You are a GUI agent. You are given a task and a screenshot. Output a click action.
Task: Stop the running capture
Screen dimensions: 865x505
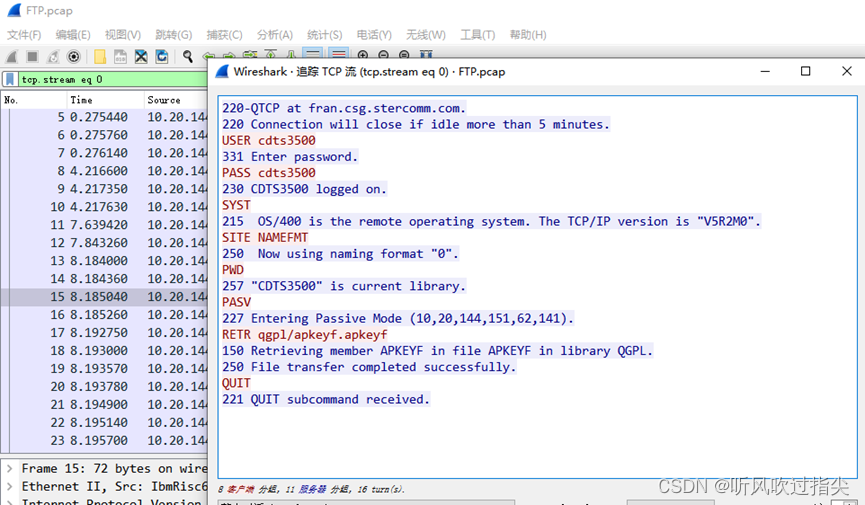(33, 56)
